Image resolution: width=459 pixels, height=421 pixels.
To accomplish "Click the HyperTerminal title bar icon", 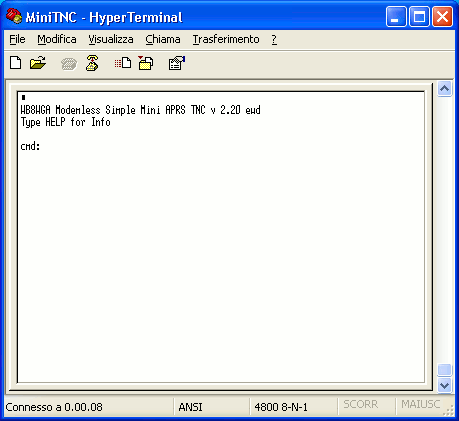I will [14, 16].
